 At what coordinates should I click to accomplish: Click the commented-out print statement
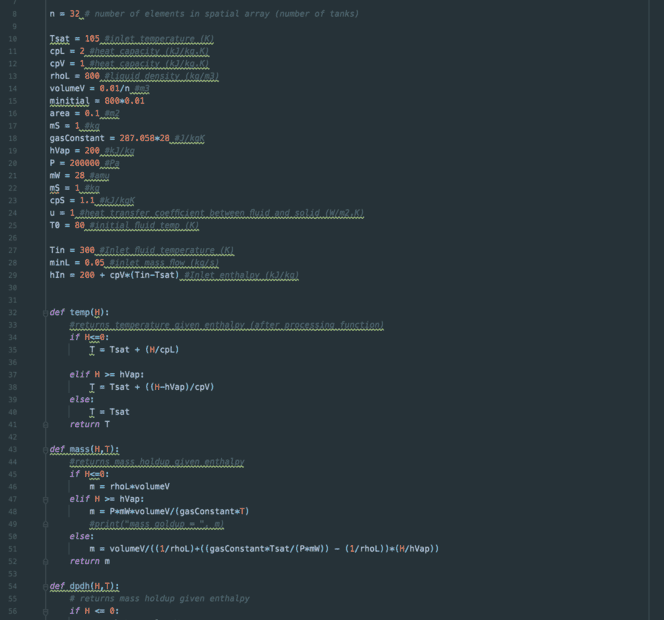156,523
